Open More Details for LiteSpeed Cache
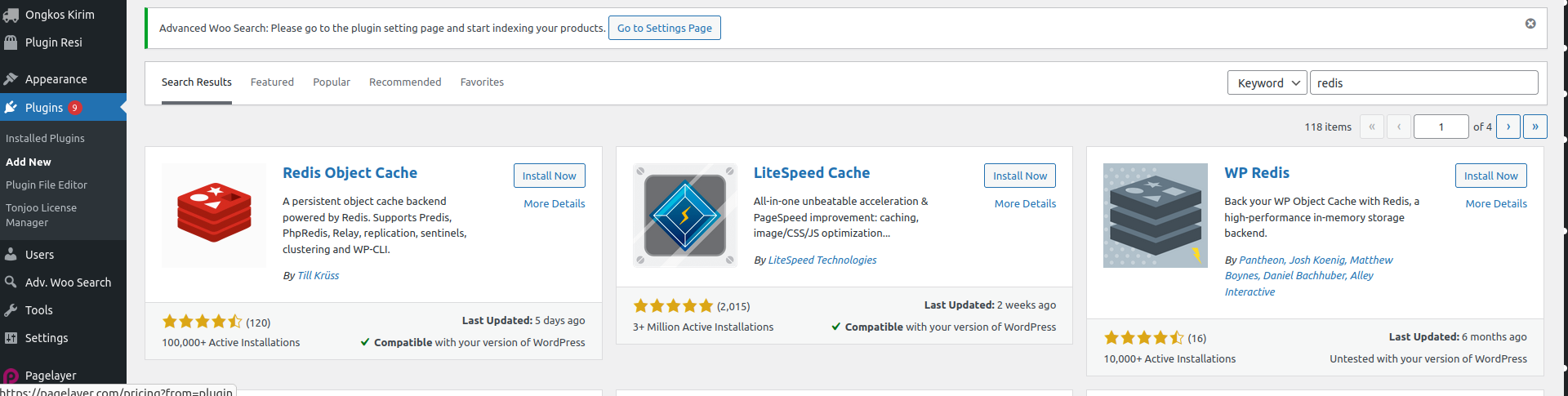 tap(1025, 204)
